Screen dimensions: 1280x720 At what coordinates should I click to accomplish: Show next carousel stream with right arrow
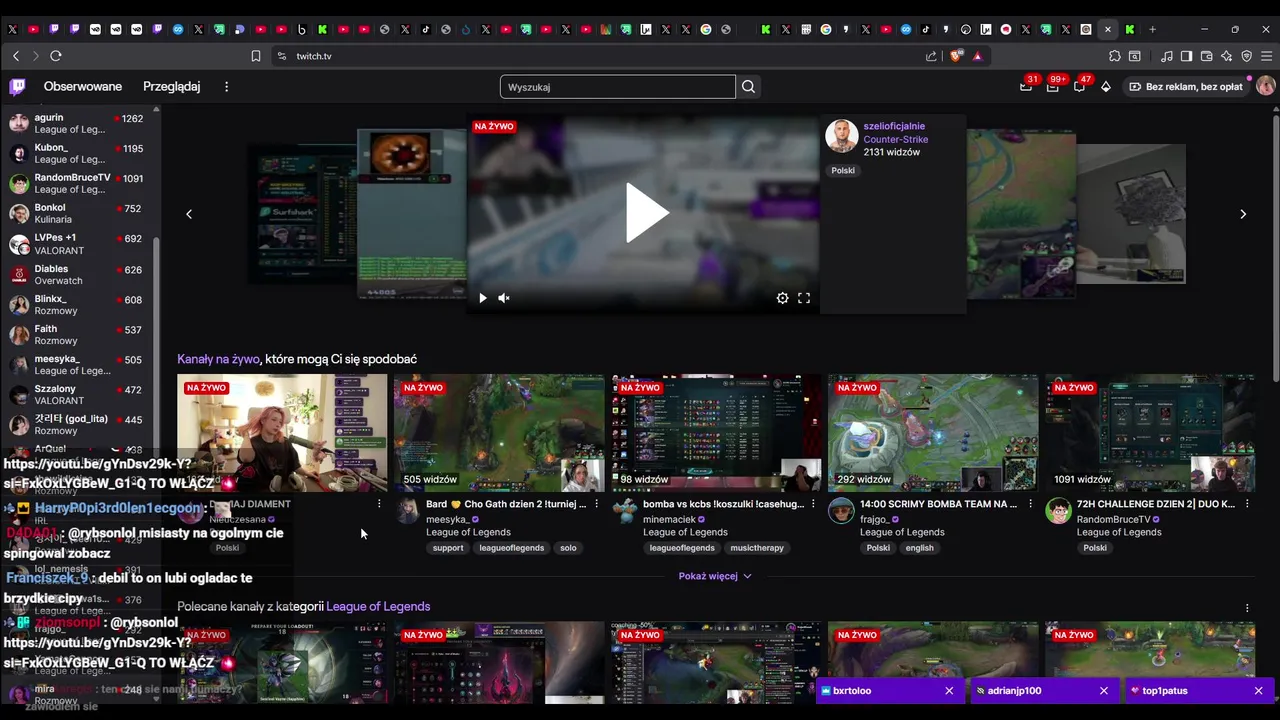(1243, 214)
